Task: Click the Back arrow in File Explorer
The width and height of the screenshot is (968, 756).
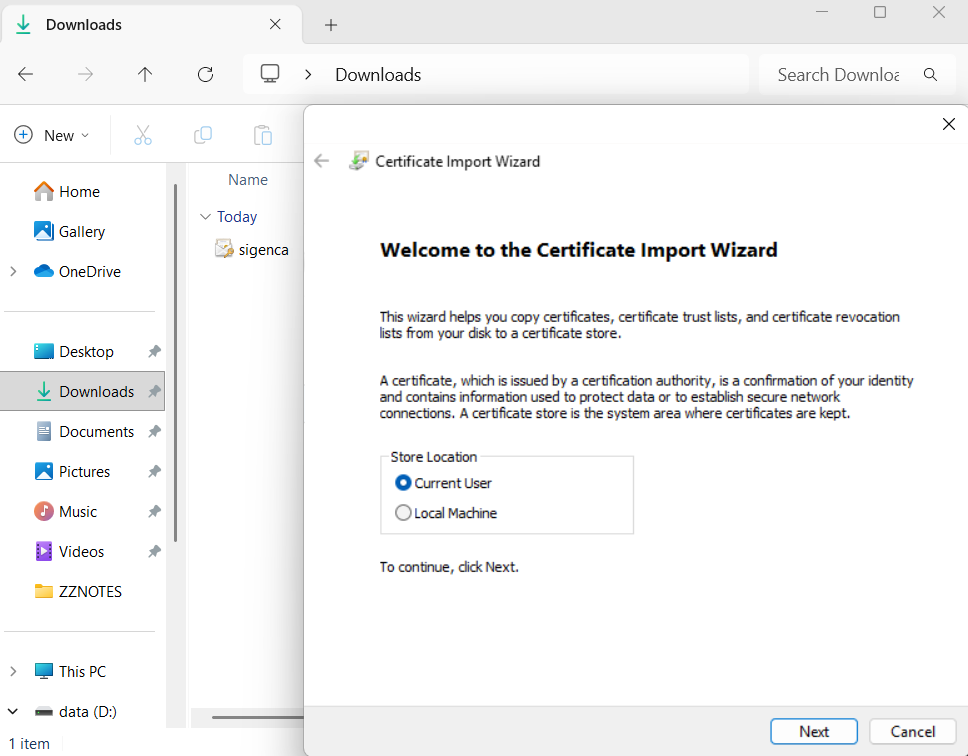Action: click(x=26, y=74)
